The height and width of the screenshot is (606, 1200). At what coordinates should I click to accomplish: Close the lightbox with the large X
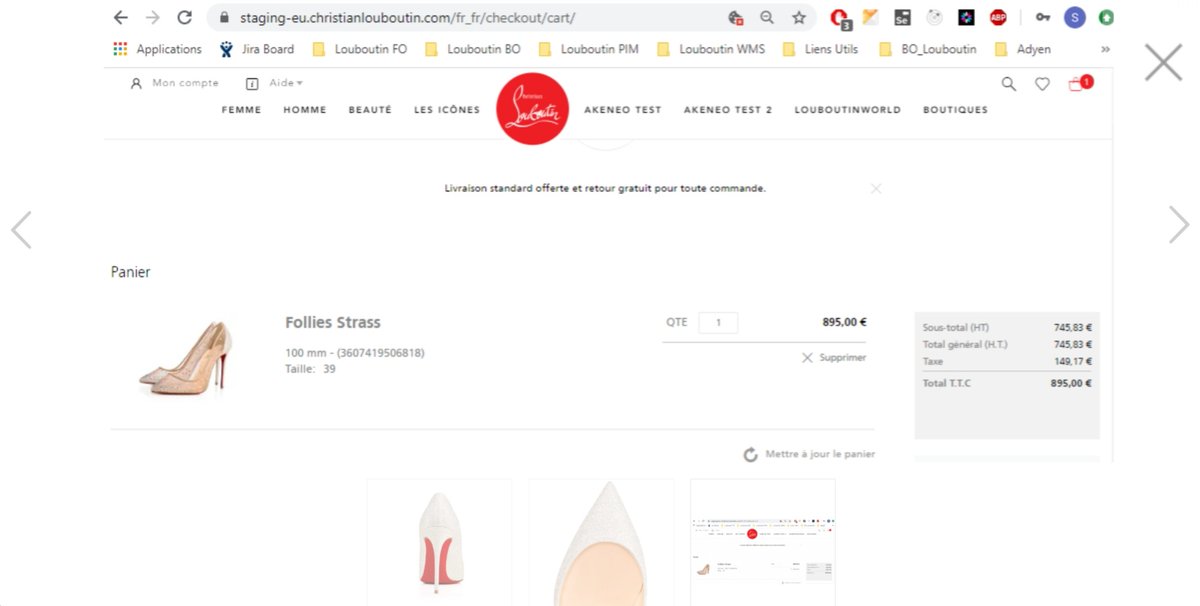pyautogui.click(x=1164, y=62)
